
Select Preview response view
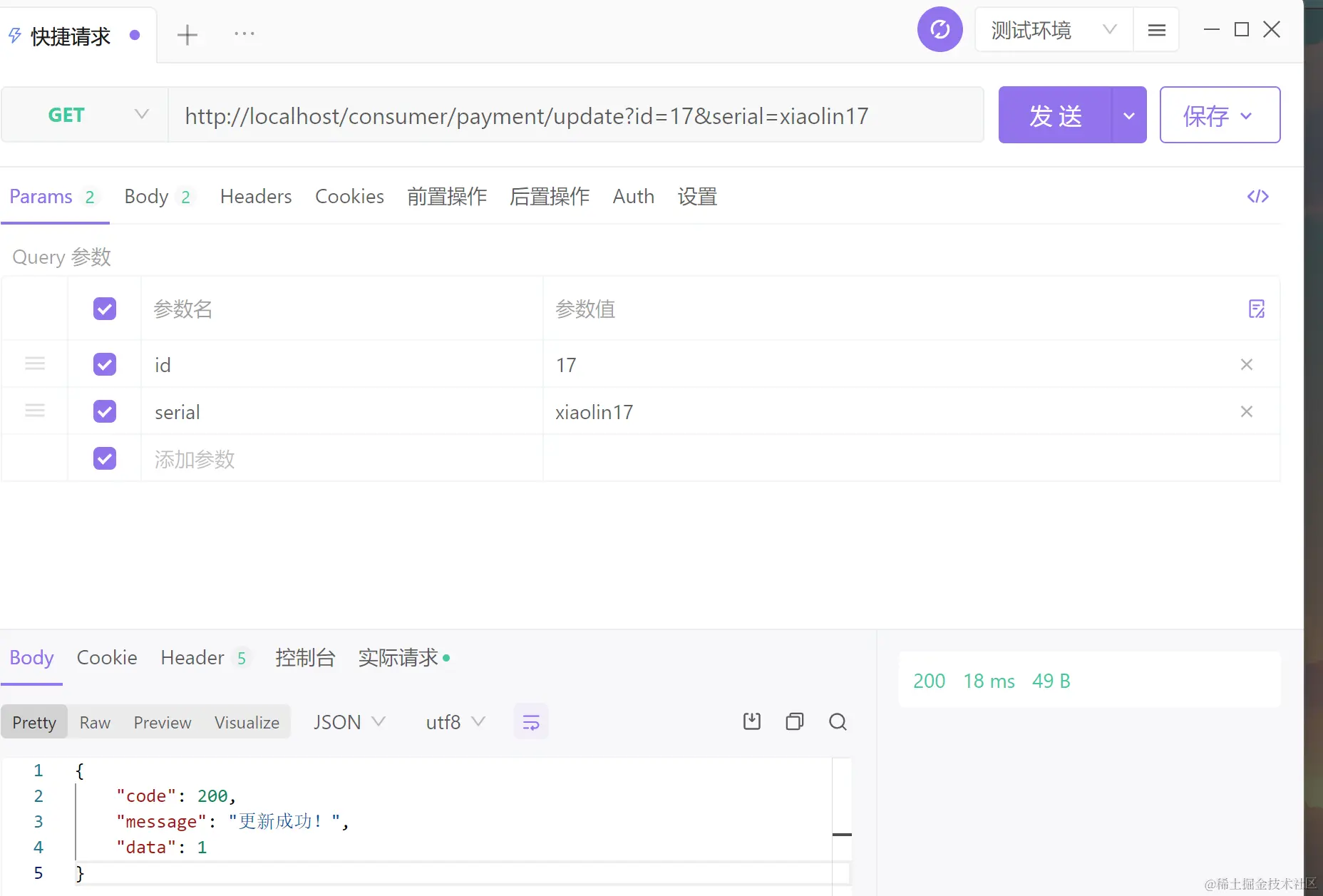coord(163,722)
